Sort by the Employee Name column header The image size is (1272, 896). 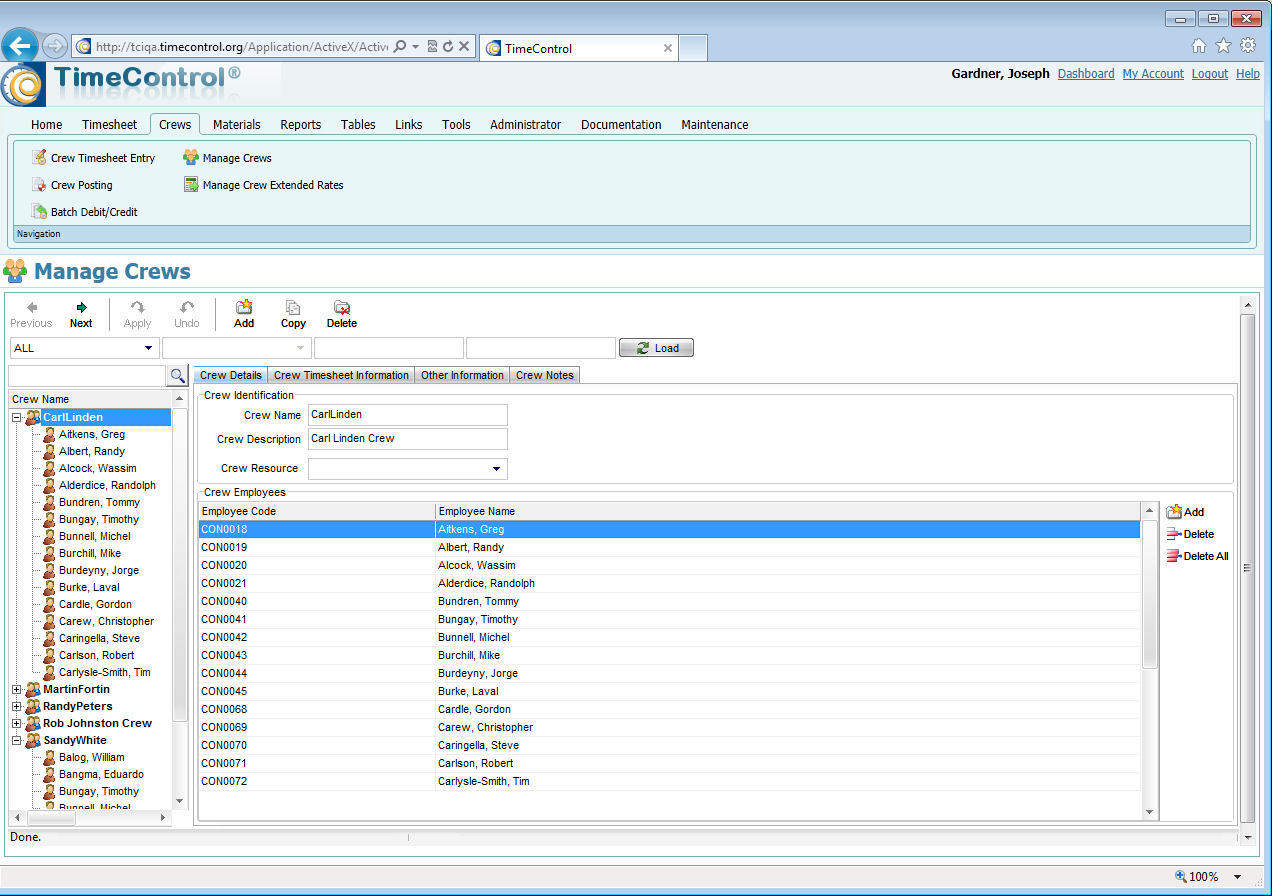(787, 512)
